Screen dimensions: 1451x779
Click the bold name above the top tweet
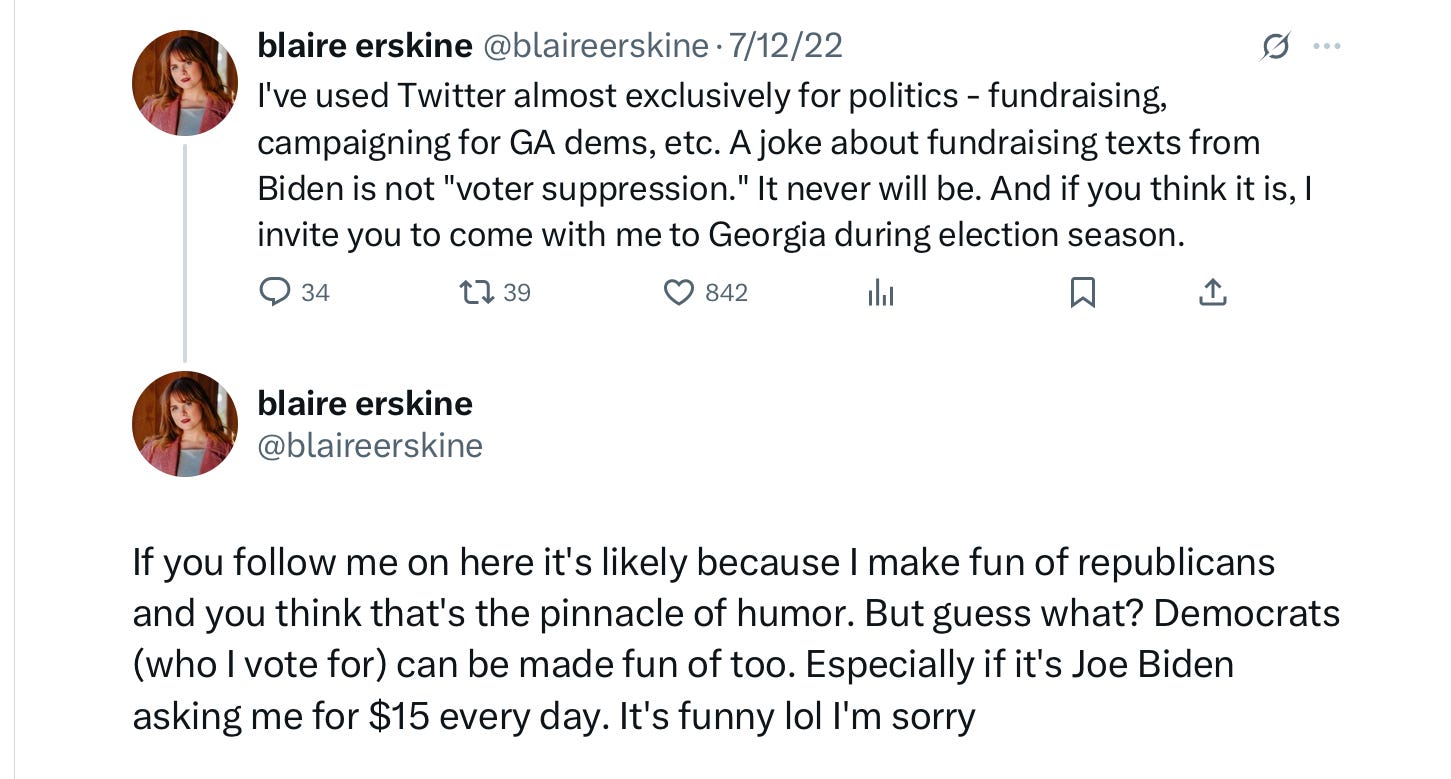tap(364, 45)
